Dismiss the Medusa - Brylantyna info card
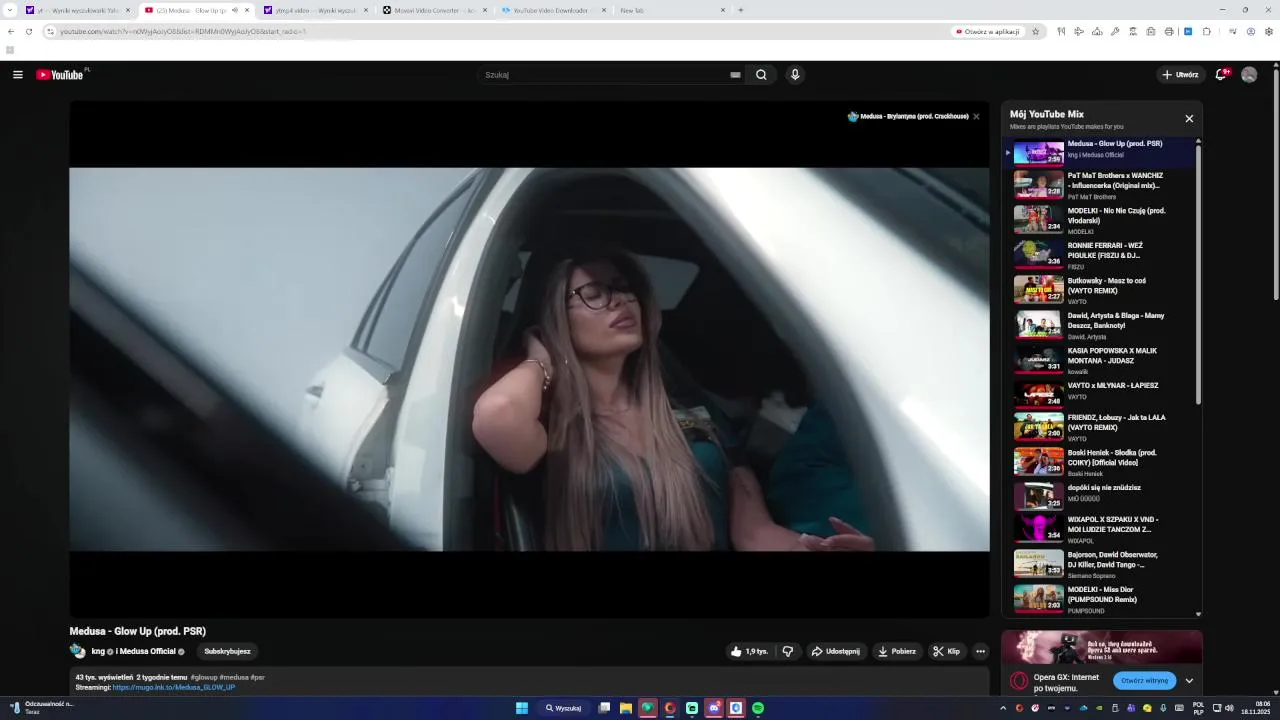Image resolution: width=1280 pixels, height=720 pixels. pyautogui.click(x=976, y=116)
